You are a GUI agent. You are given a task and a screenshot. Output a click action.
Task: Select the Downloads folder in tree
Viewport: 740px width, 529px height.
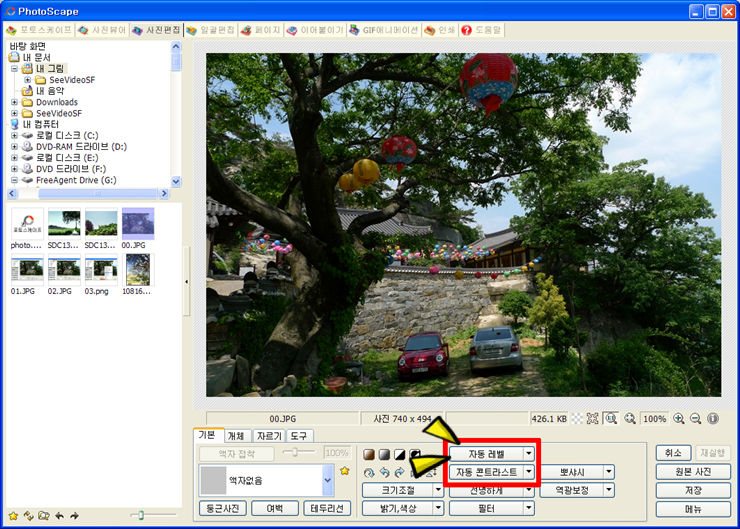[x=56, y=102]
